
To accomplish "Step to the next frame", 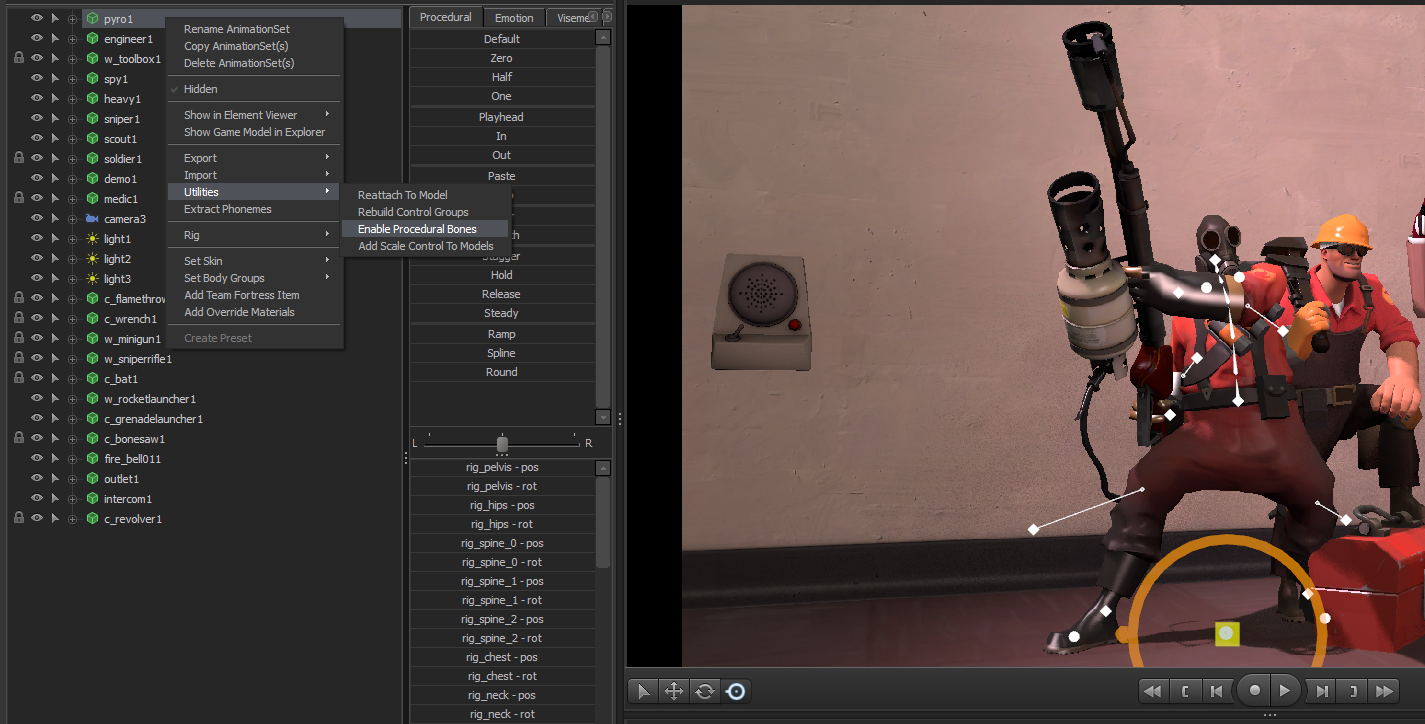I will (x=1322, y=691).
